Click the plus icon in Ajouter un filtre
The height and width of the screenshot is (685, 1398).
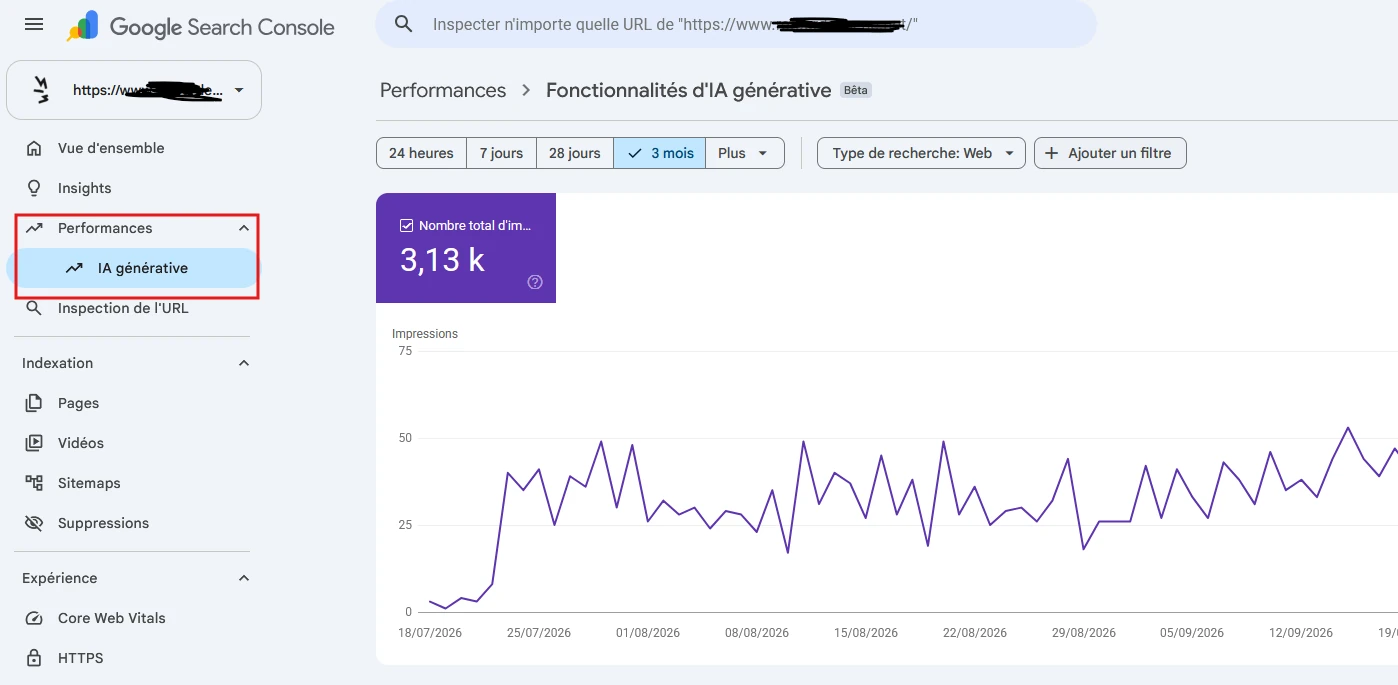point(1051,153)
